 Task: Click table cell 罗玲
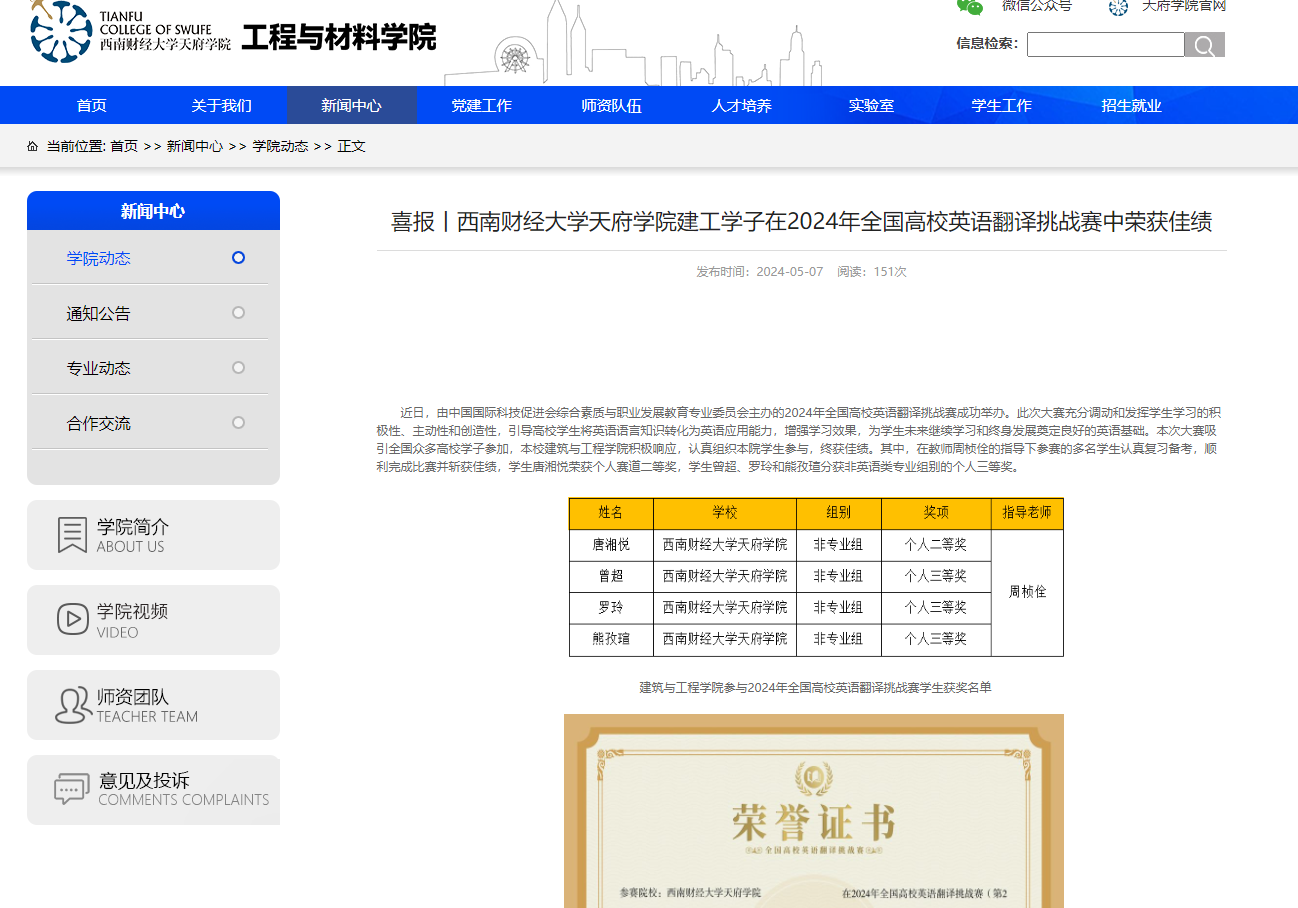(611, 608)
